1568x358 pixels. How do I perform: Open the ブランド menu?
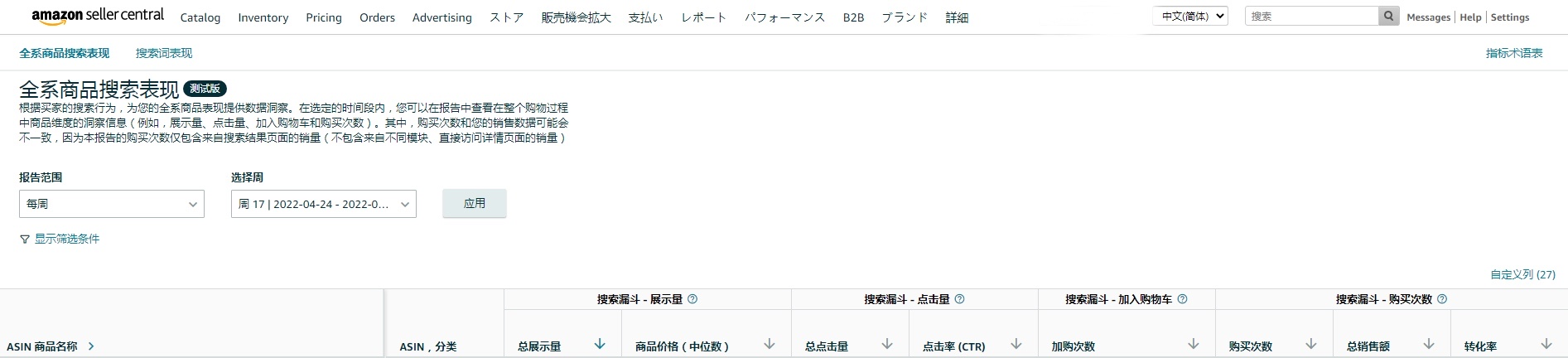pos(905,17)
